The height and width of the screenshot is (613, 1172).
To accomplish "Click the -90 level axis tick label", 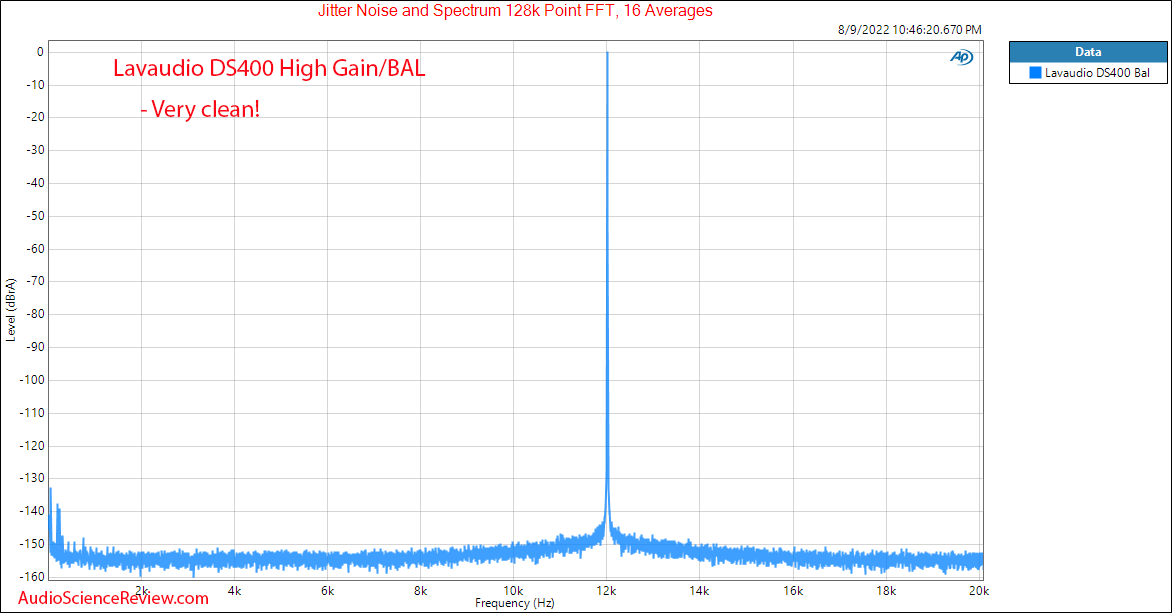I will pyautogui.click(x=35, y=347).
